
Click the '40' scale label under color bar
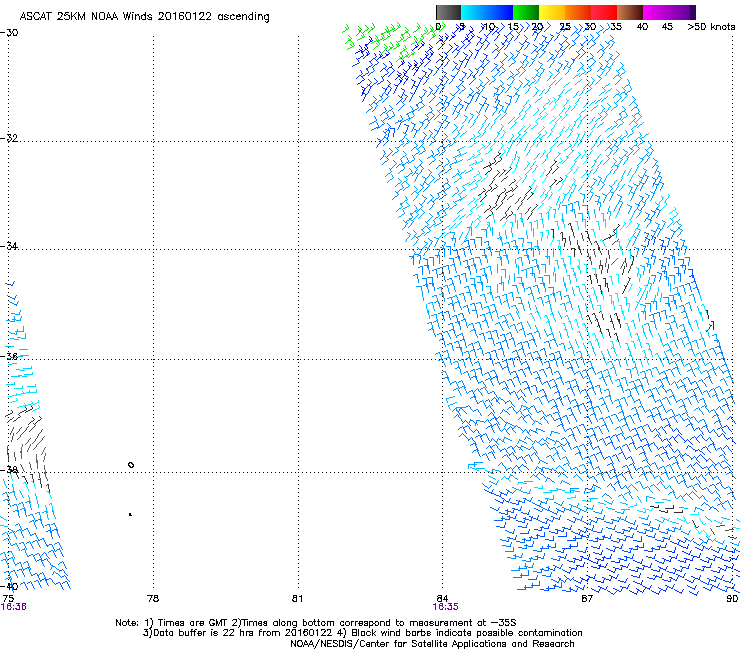tap(642, 27)
